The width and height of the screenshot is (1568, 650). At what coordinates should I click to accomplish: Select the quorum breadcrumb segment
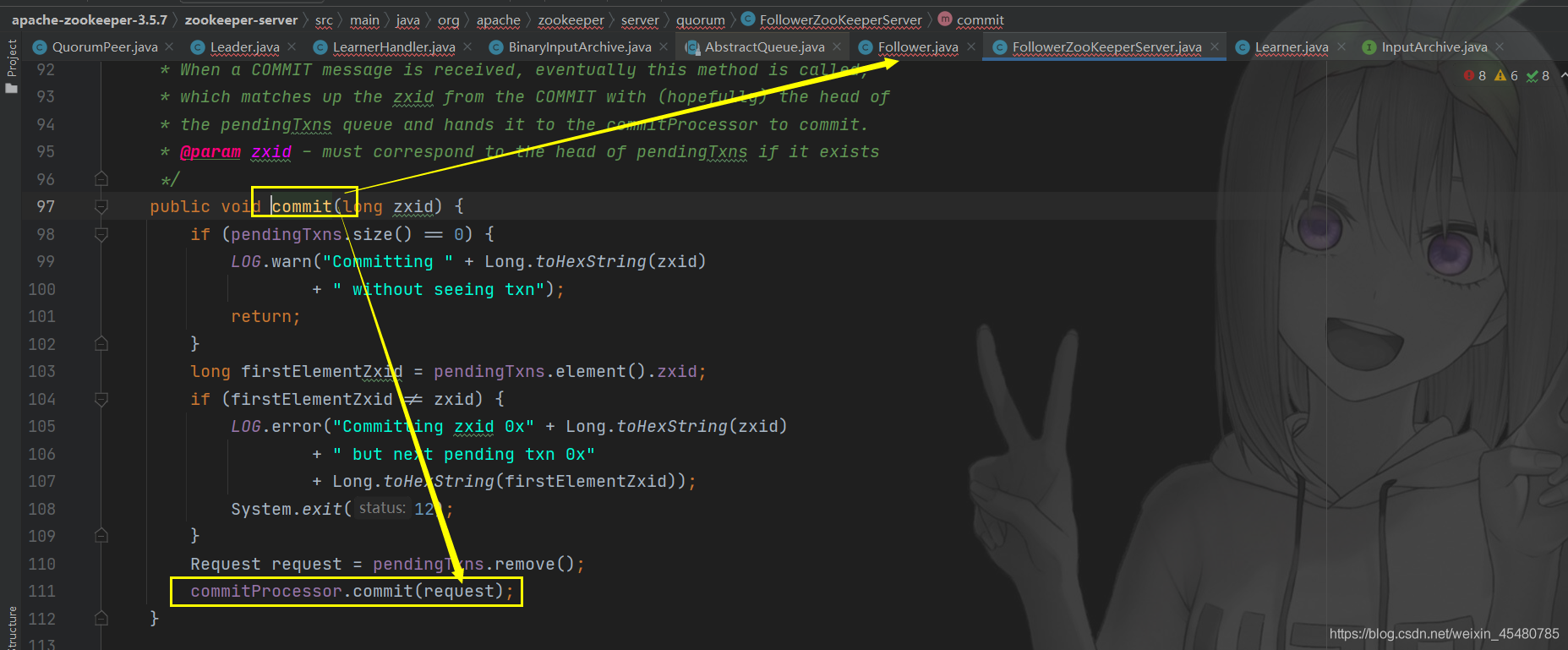(x=700, y=19)
